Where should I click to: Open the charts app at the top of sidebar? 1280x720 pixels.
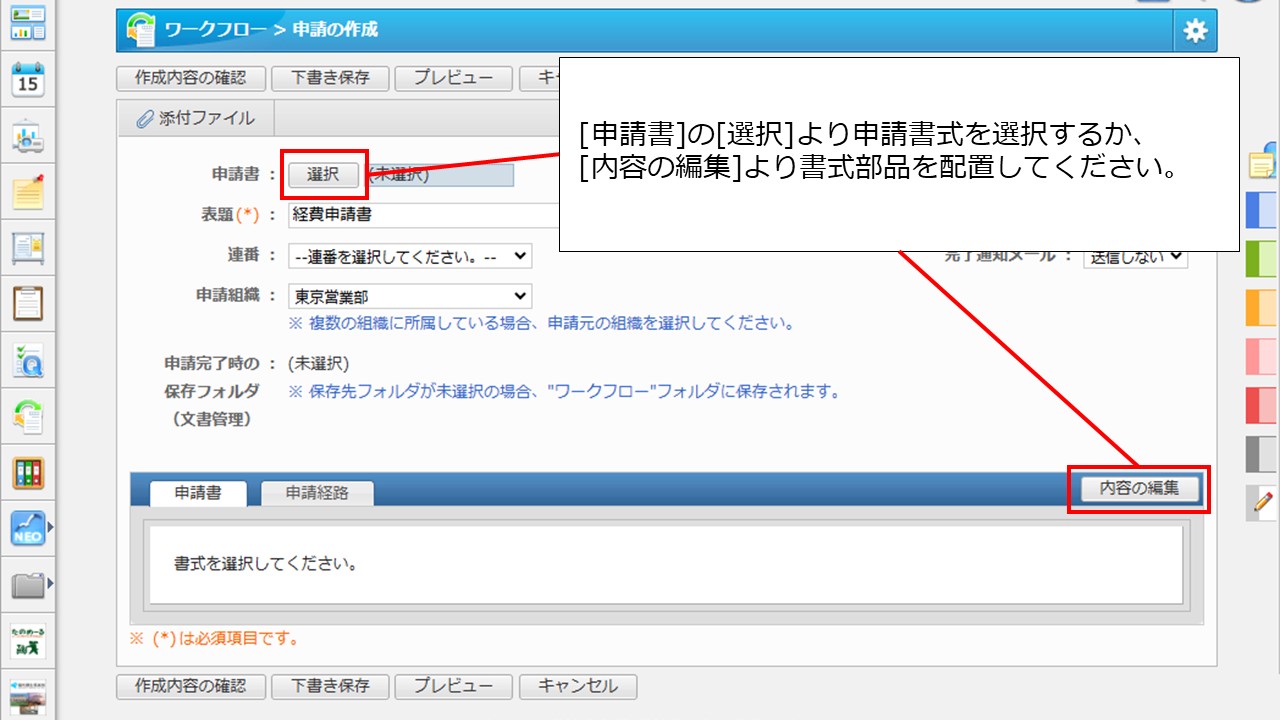pyautogui.click(x=27, y=22)
